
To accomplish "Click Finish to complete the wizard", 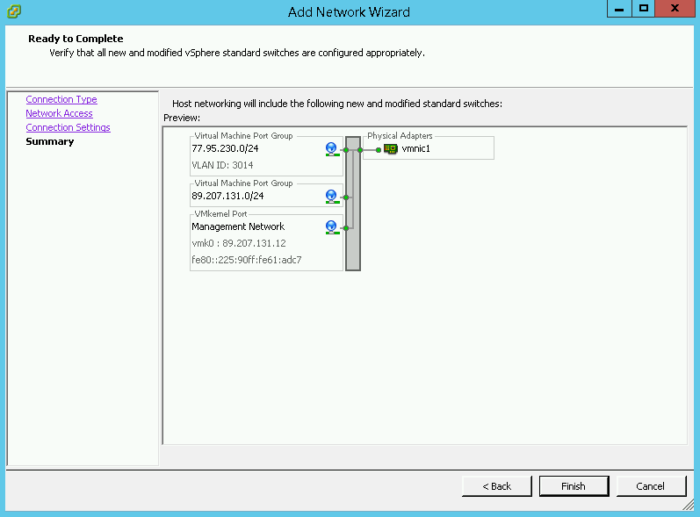I will click(574, 486).
